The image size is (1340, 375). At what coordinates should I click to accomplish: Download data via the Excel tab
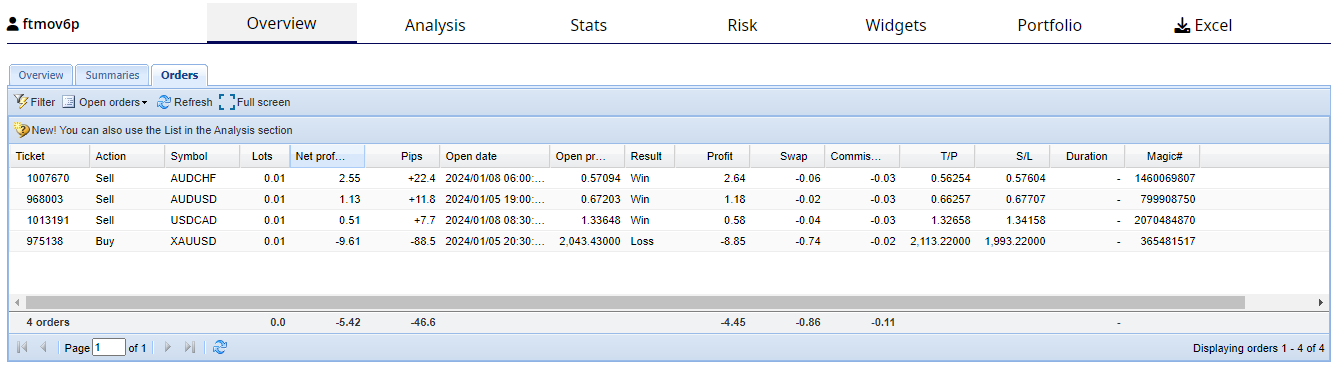(x=1203, y=26)
